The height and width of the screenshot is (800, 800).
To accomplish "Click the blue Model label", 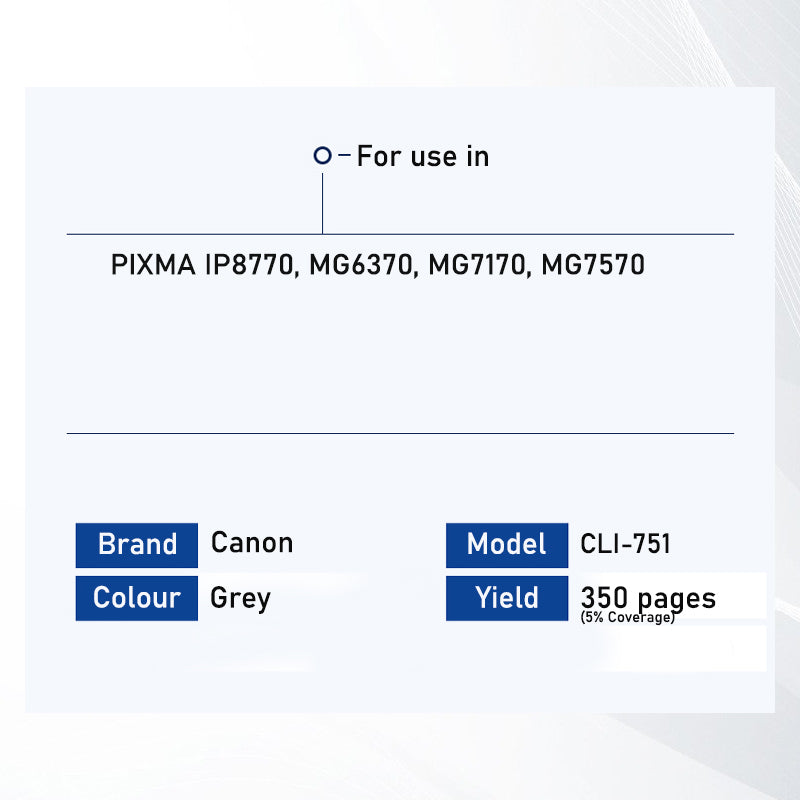I will (507, 545).
